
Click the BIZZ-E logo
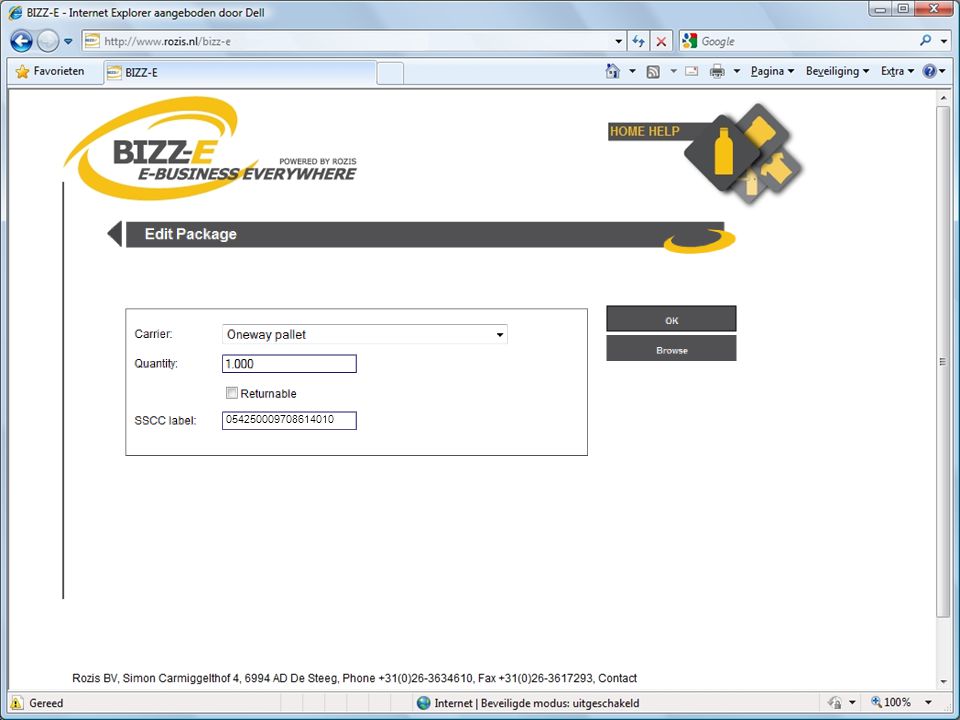[x=210, y=148]
